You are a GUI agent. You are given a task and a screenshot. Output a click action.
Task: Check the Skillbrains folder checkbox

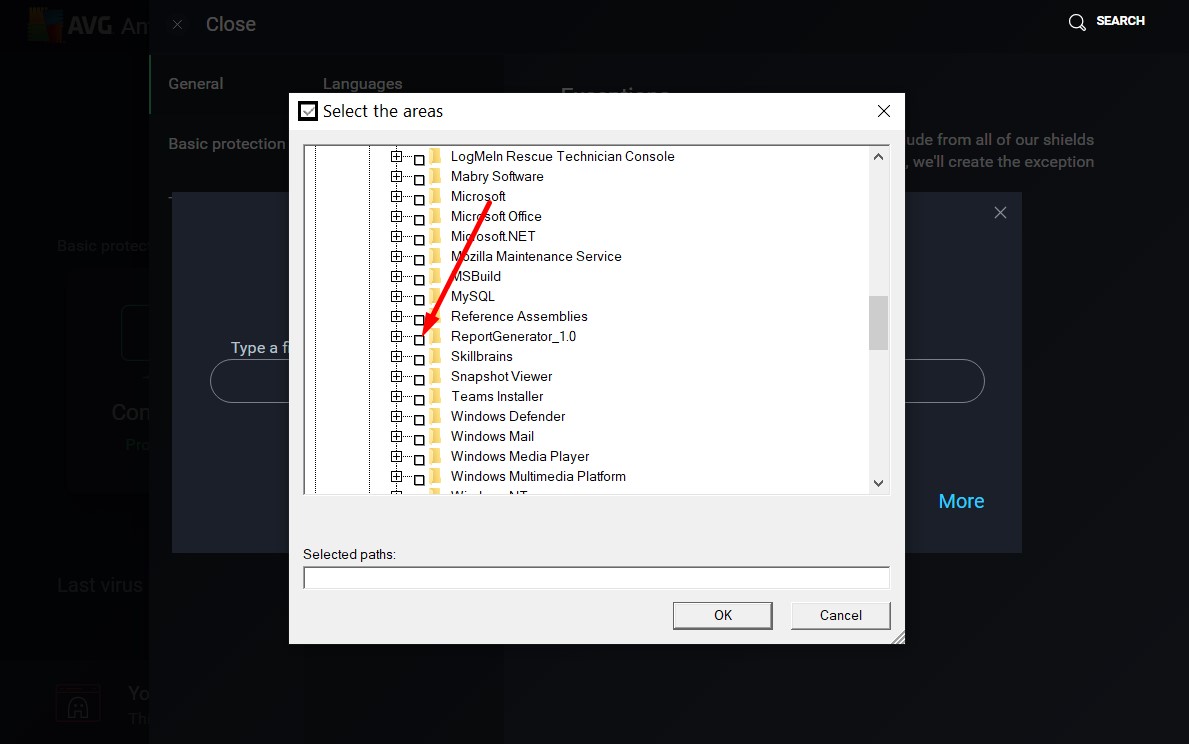419,359
